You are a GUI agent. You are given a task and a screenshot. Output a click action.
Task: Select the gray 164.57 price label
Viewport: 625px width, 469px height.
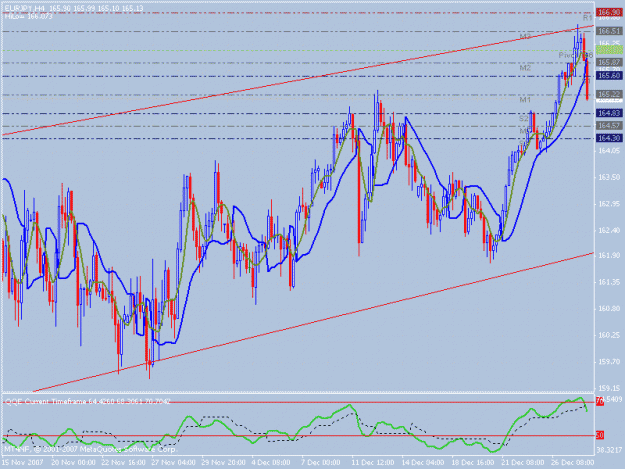tap(609, 126)
